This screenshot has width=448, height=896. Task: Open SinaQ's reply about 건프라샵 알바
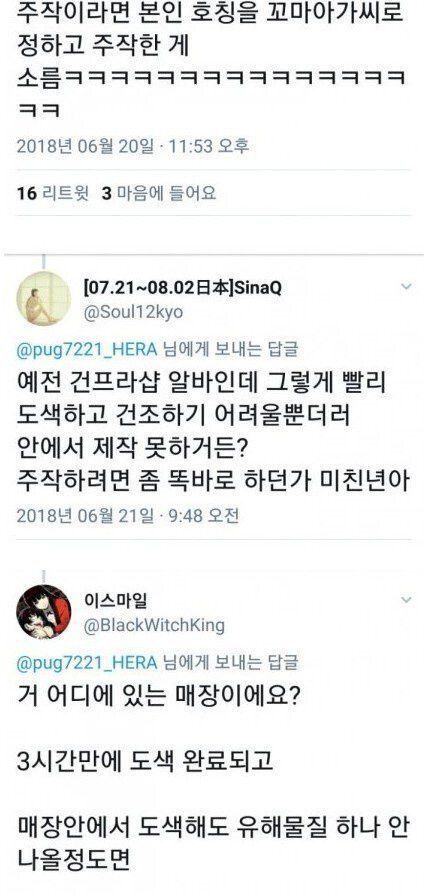(x=213, y=432)
